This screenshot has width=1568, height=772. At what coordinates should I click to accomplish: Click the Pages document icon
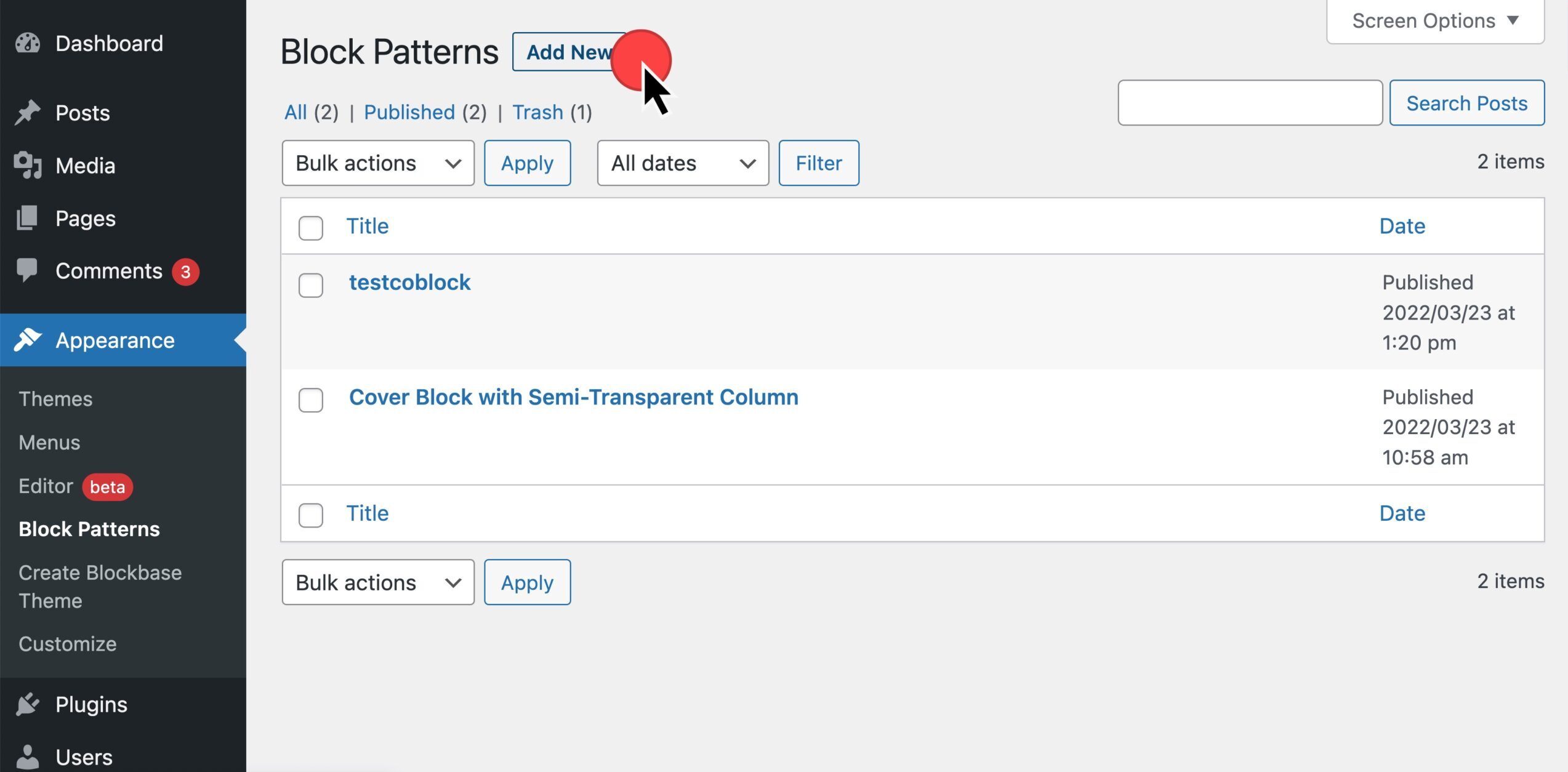pyautogui.click(x=28, y=218)
